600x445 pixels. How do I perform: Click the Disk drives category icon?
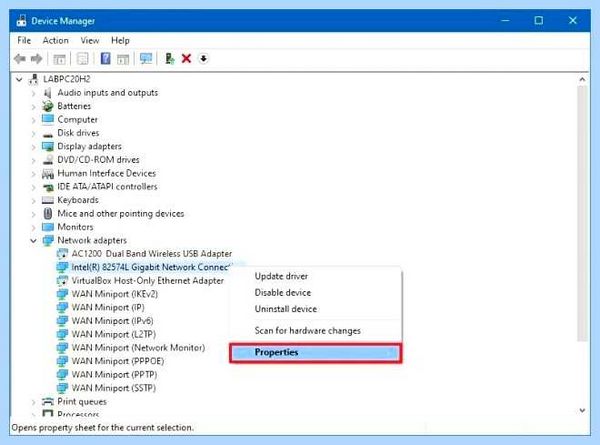pos(47,134)
